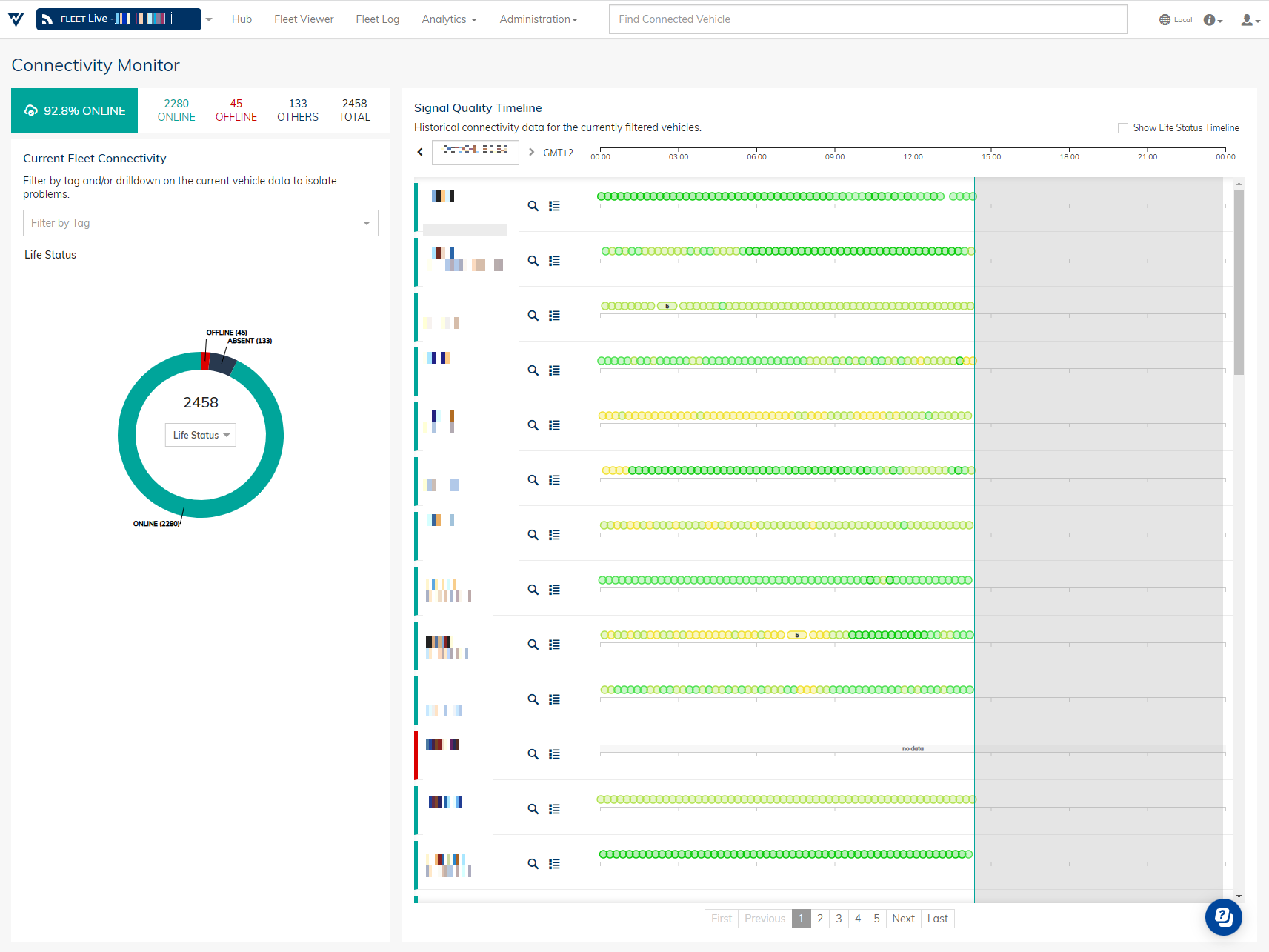Open Fleet Log page
The height and width of the screenshot is (952, 1269).
point(377,19)
